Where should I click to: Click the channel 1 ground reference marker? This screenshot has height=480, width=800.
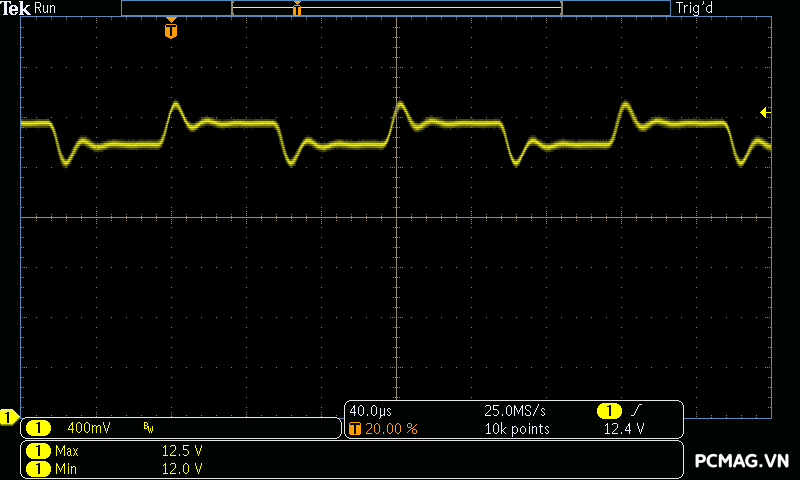9,417
